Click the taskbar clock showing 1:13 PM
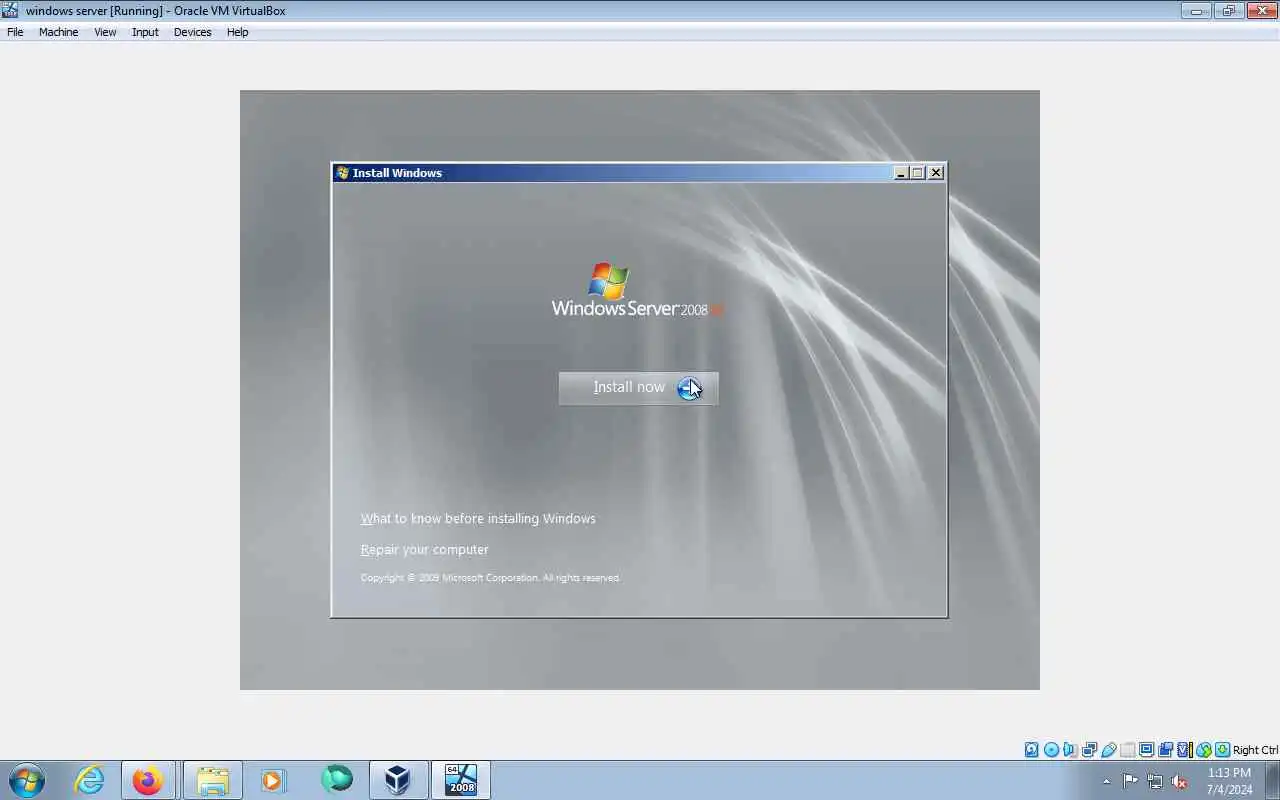This screenshot has width=1280, height=800. coord(1229,781)
